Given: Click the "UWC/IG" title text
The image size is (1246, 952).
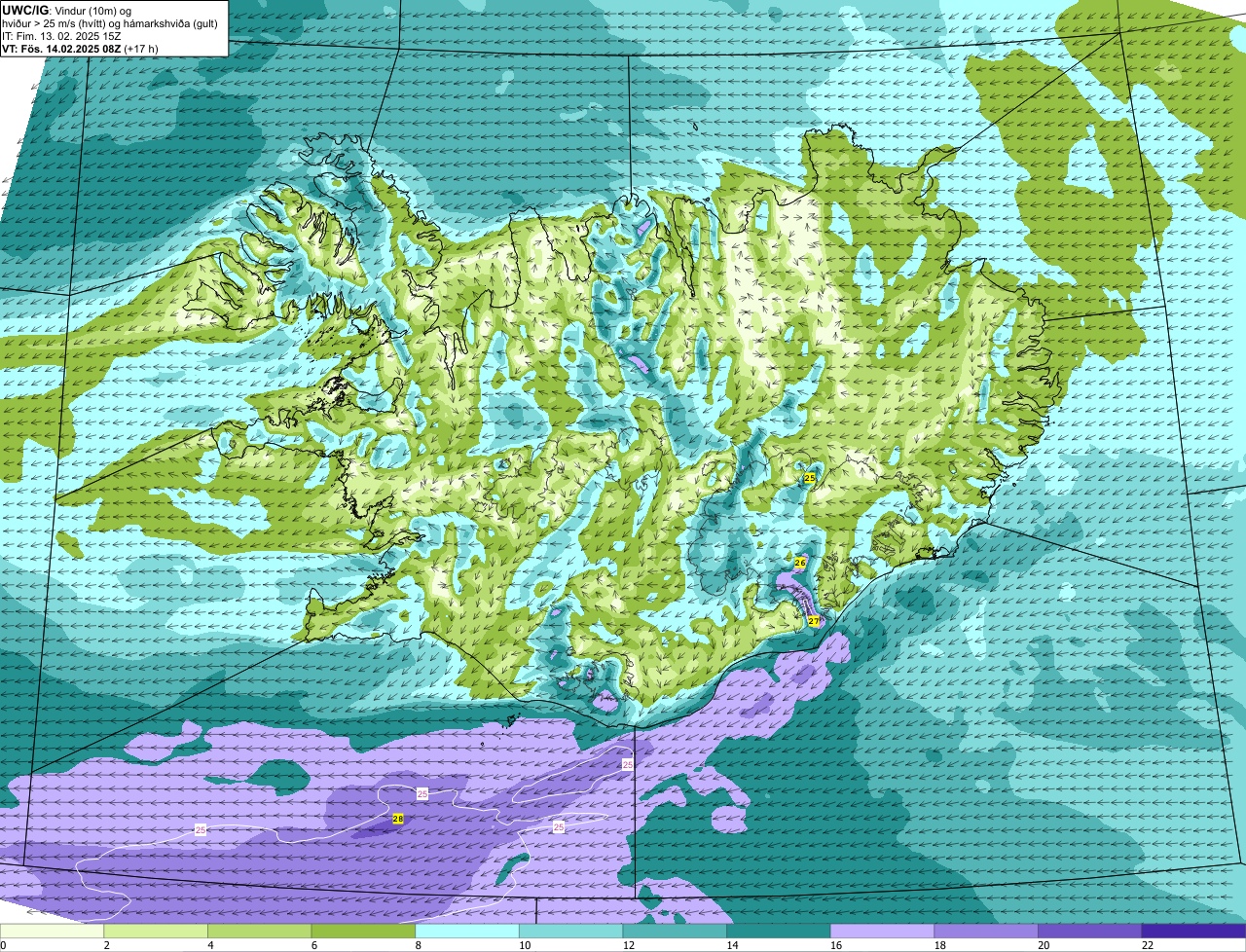Looking at the screenshot, I should 24,10.
